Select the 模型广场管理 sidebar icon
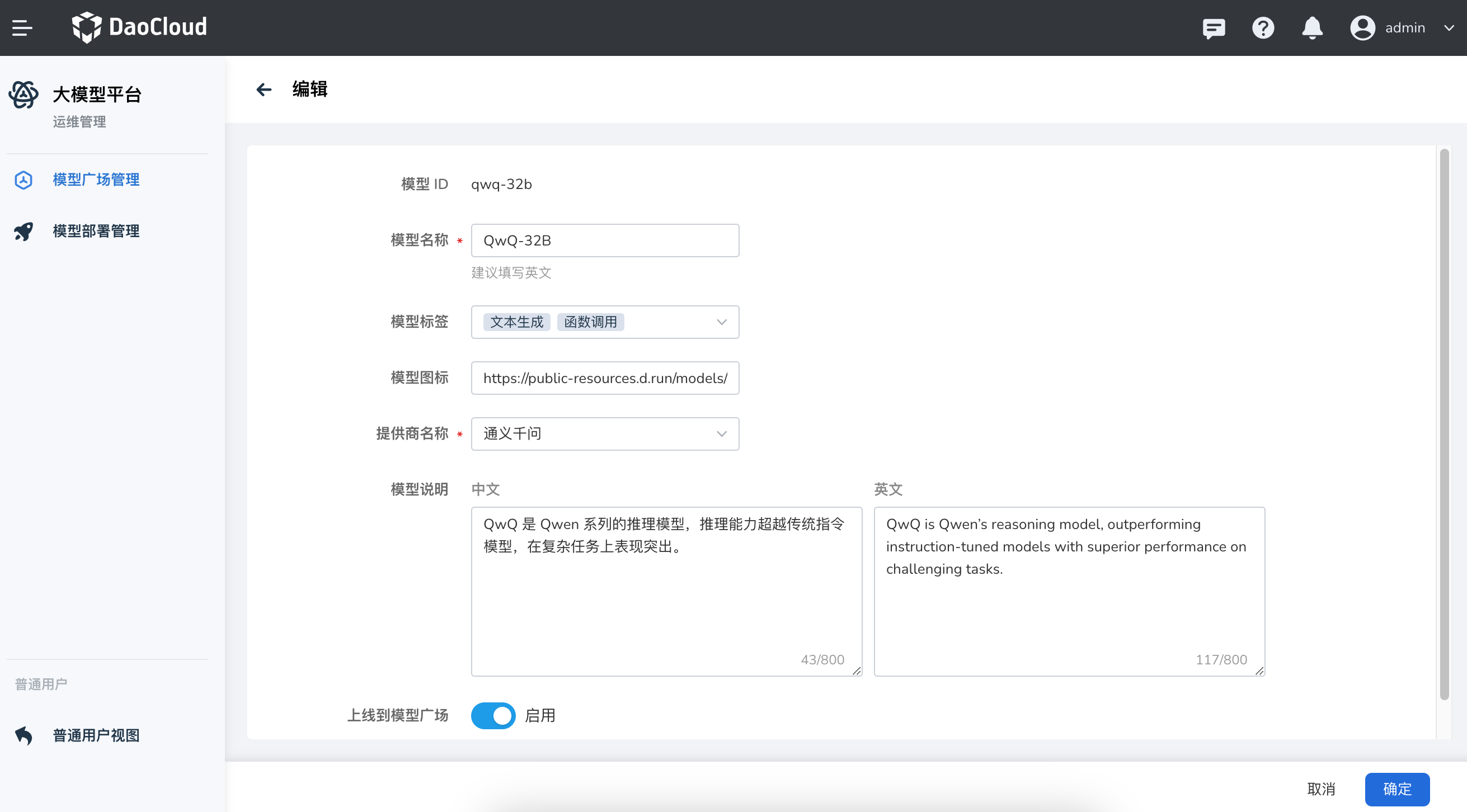 [23, 180]
